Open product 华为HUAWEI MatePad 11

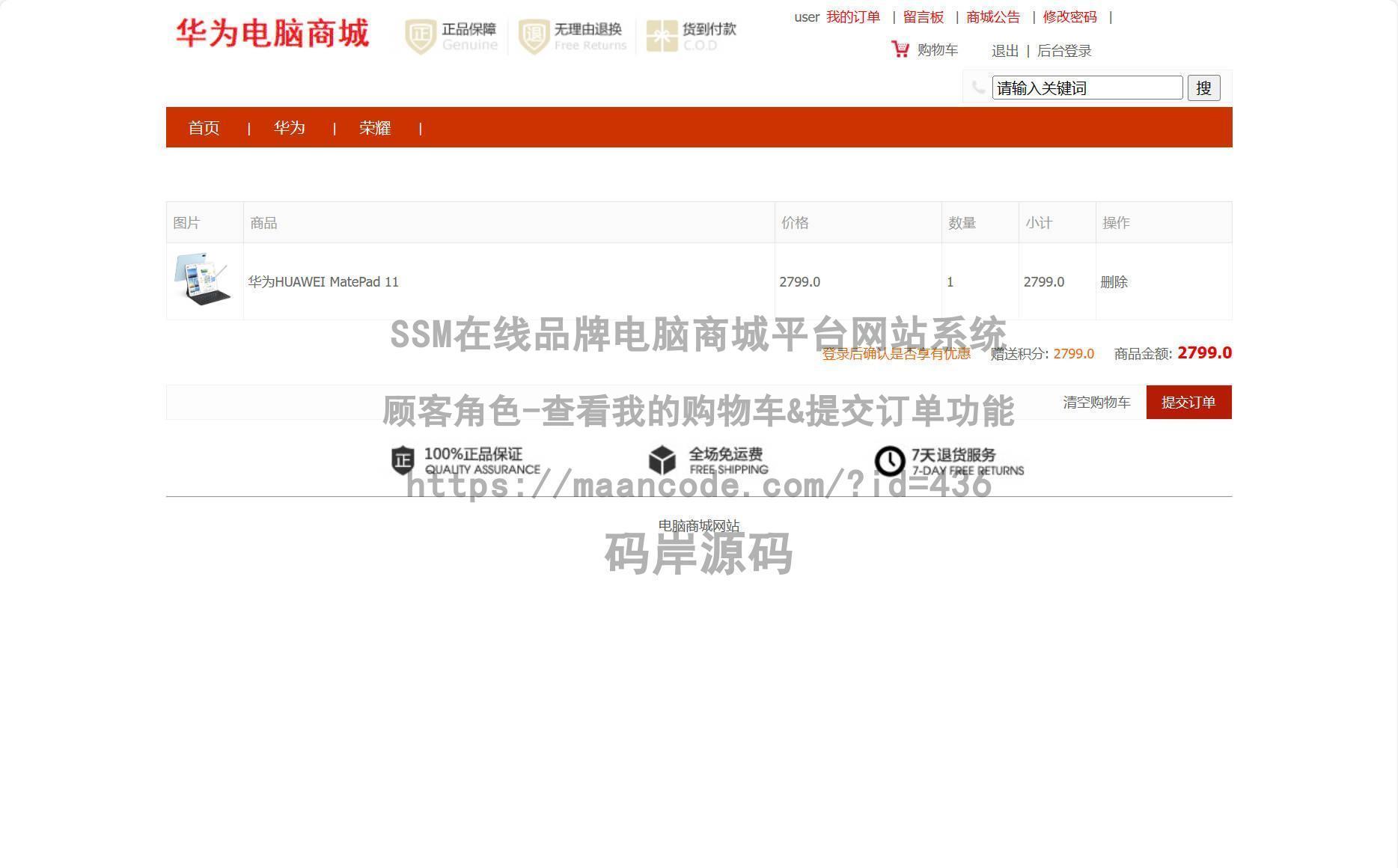pos(323,282)
